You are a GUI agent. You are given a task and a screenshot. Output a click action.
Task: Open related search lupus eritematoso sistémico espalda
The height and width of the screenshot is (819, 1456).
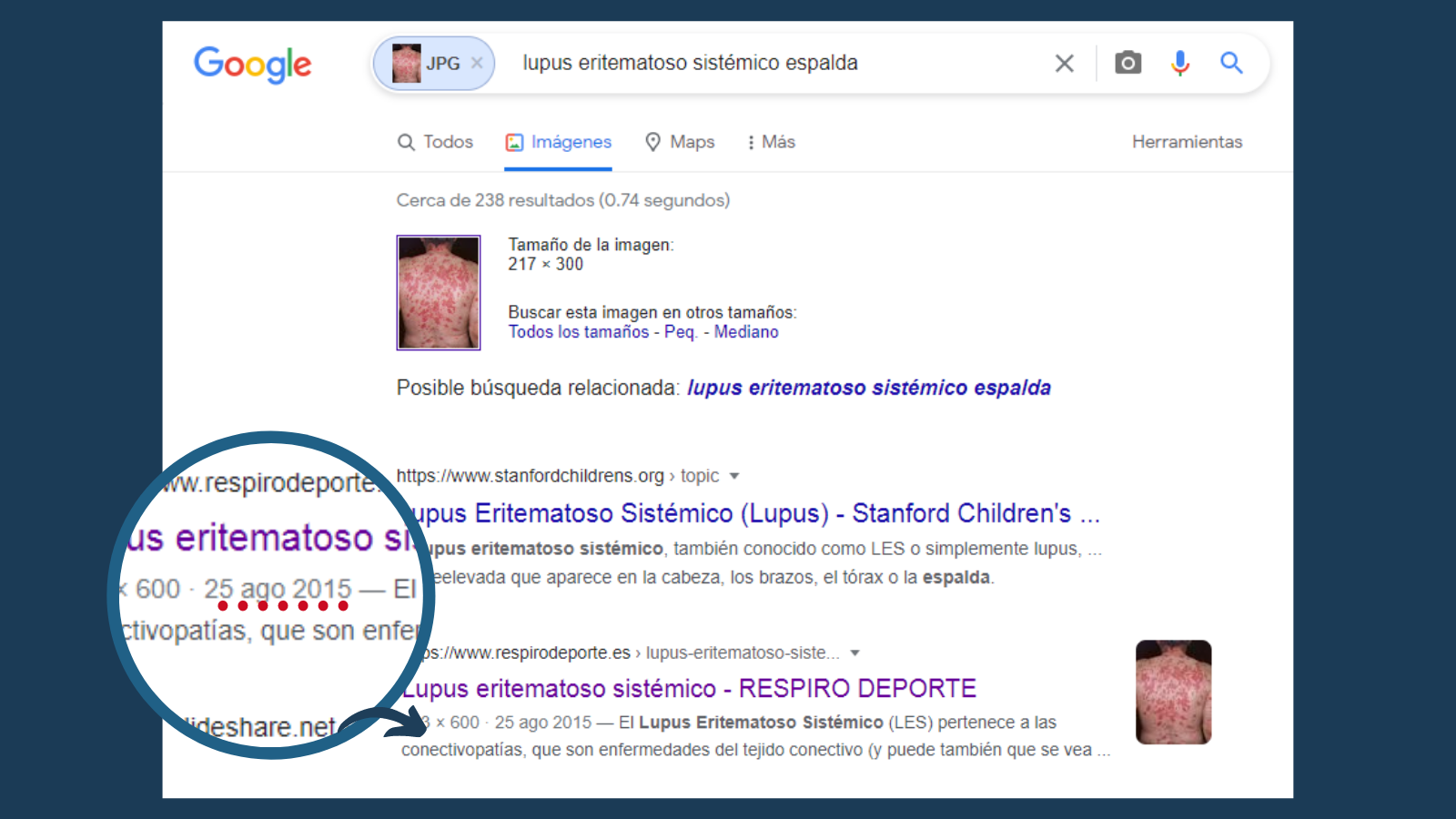pyautogui.click(x=869, y=388)
